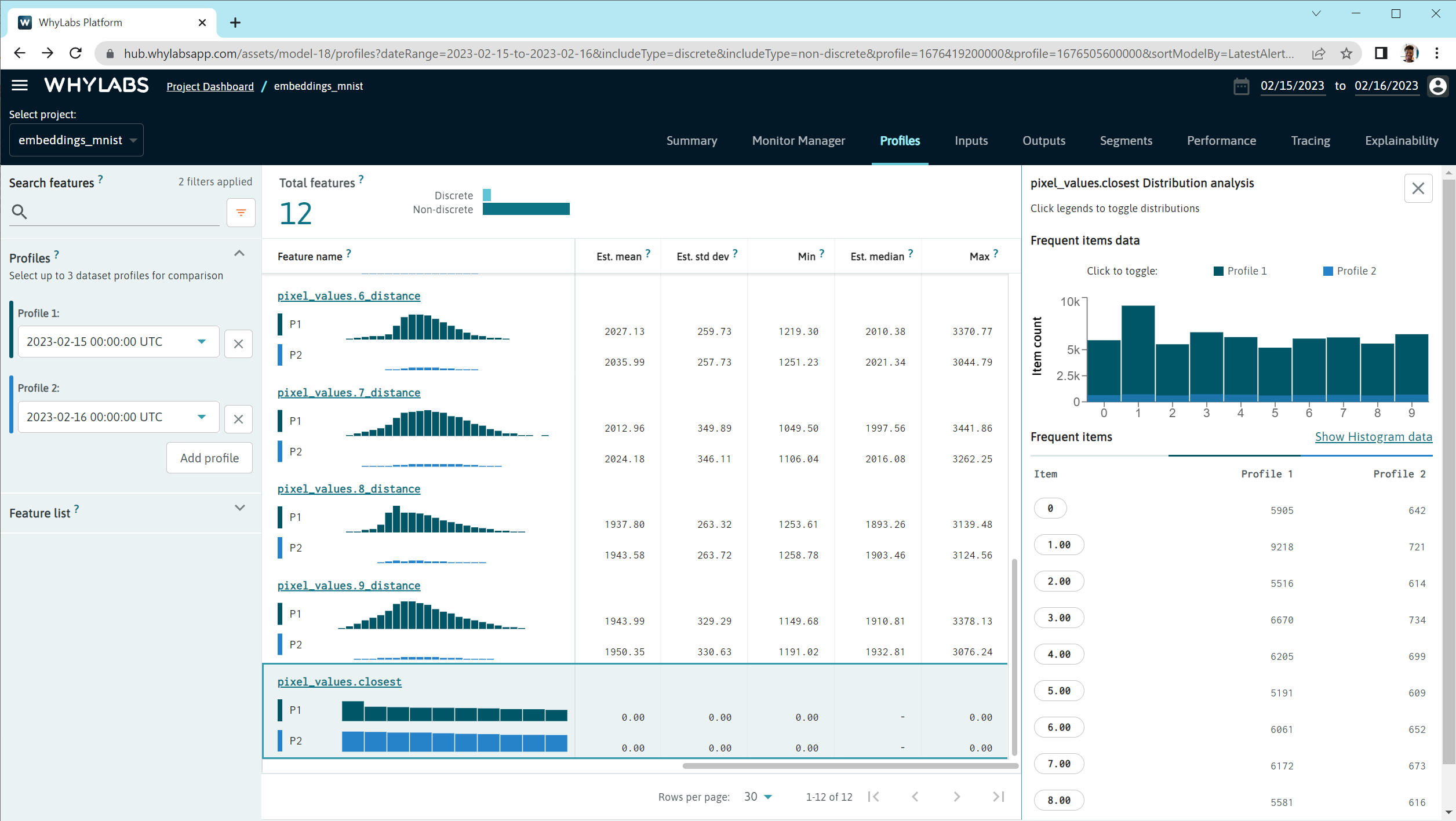Click the calendar icon near date range
The image size is (1456, 821).
[1242, 86]
